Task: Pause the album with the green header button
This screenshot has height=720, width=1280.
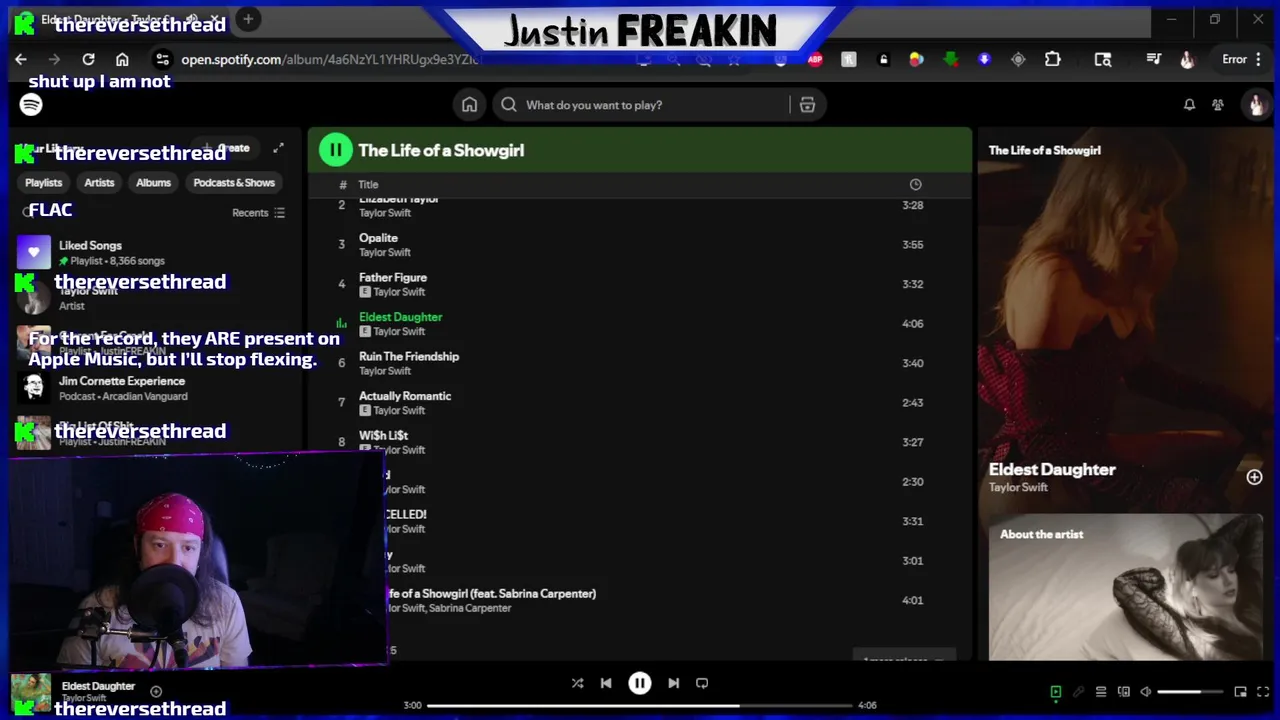Action: pyautogui.click(x=335, y=150)
